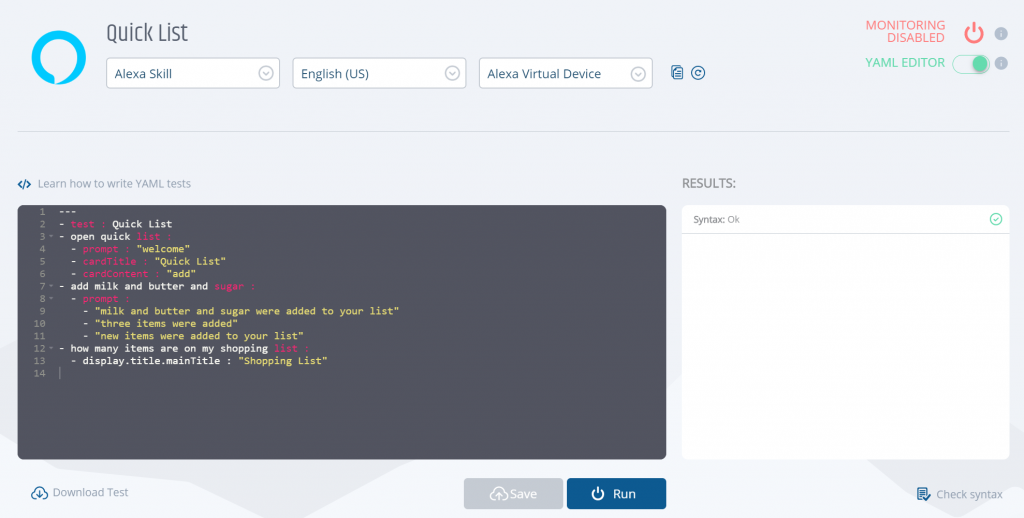Click the code icon beside Learn YAML tests
This screenshot has width=1024, height=518.
[24, 184]
